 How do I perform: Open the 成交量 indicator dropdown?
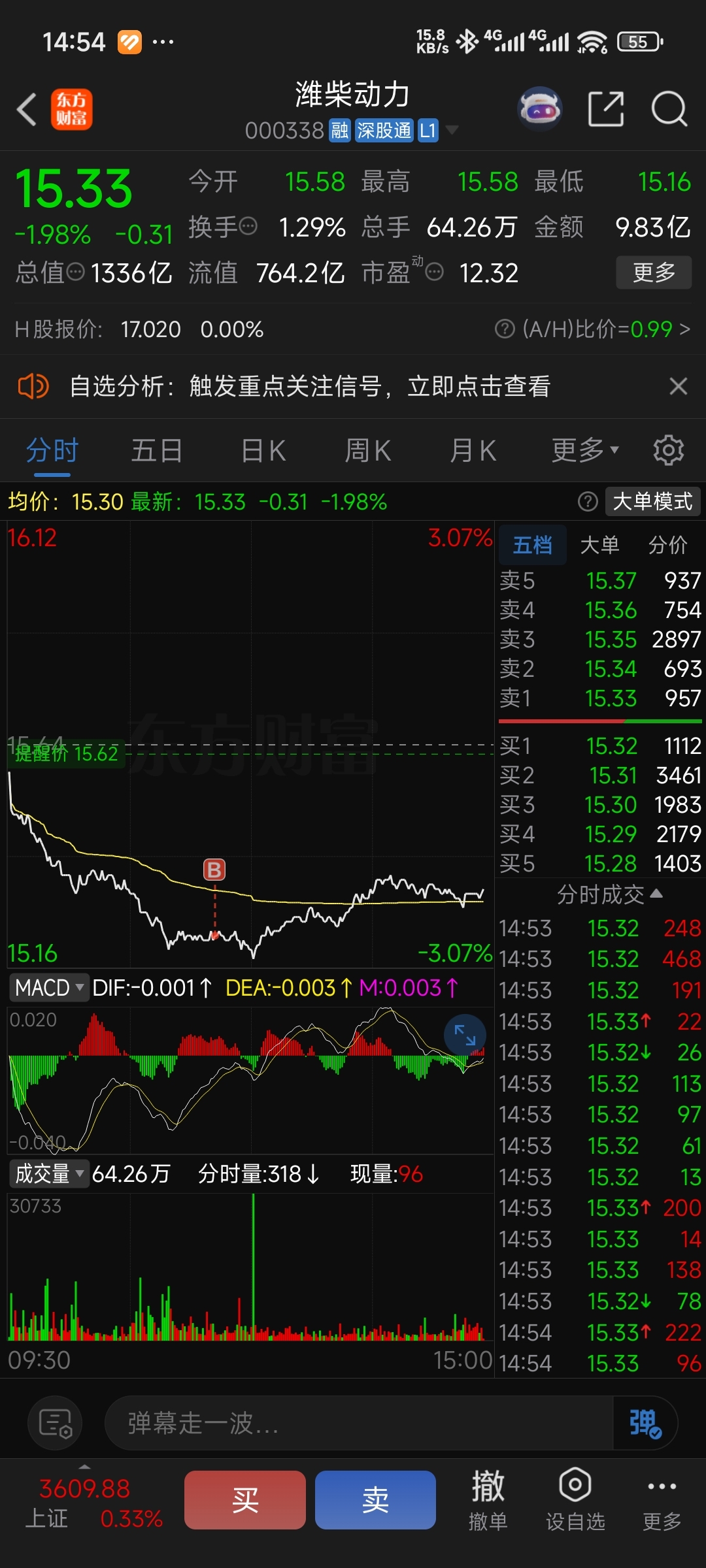click(x=49, y=1174)
